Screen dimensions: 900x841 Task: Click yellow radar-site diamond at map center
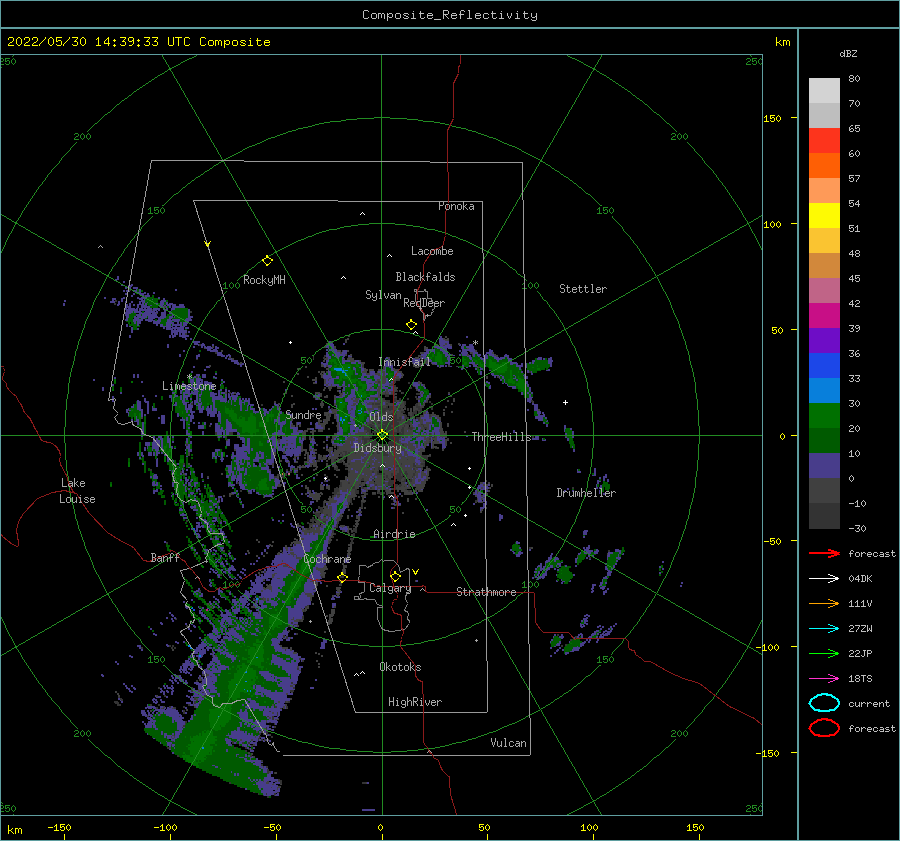click(382, 435)
